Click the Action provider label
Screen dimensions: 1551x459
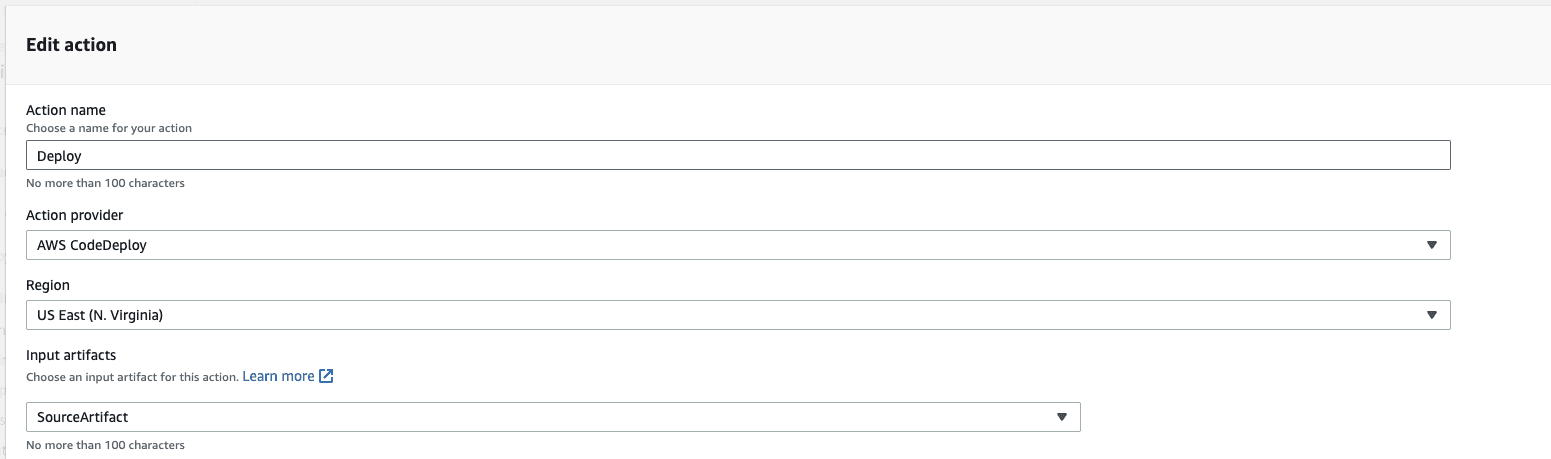pos(75,215)
